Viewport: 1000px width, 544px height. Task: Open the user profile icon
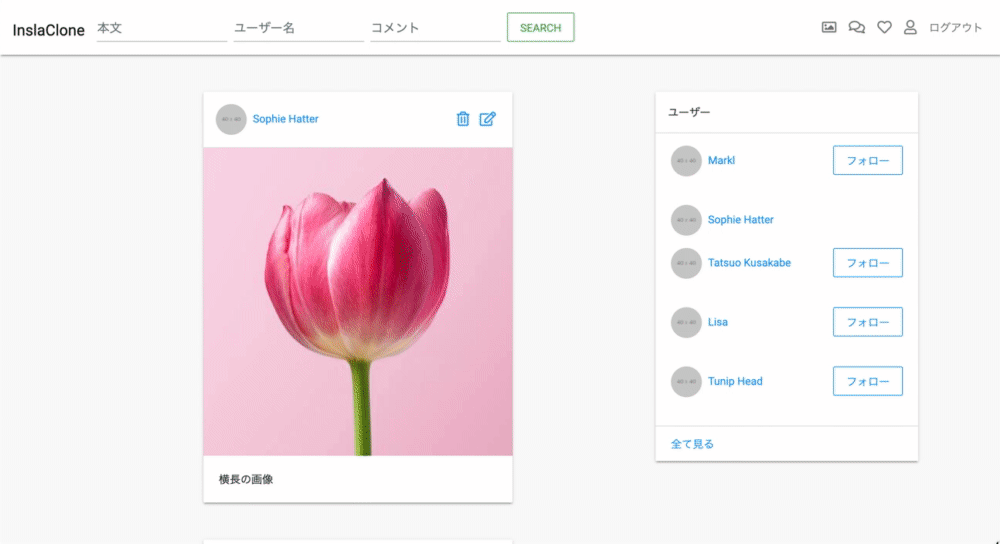coord(910,27)
